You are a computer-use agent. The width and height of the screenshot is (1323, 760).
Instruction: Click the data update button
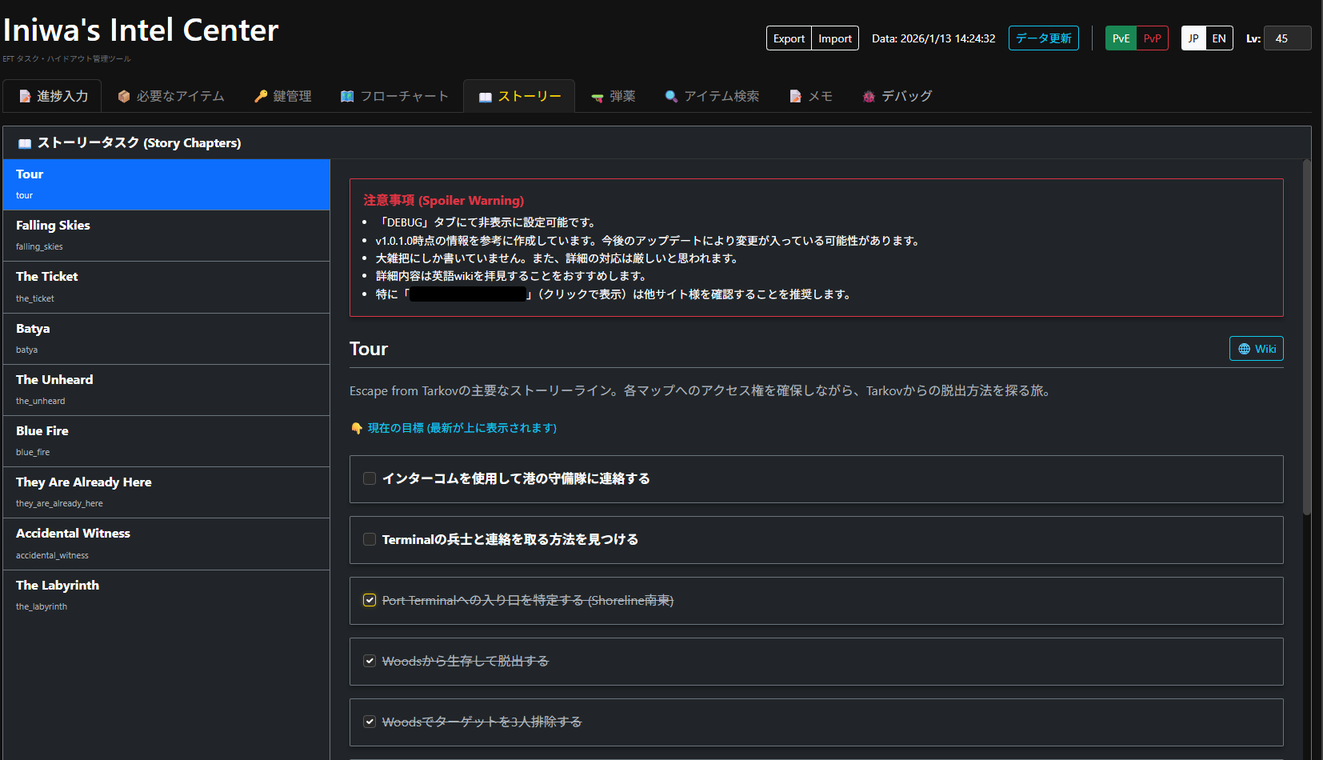[1043, 39]
